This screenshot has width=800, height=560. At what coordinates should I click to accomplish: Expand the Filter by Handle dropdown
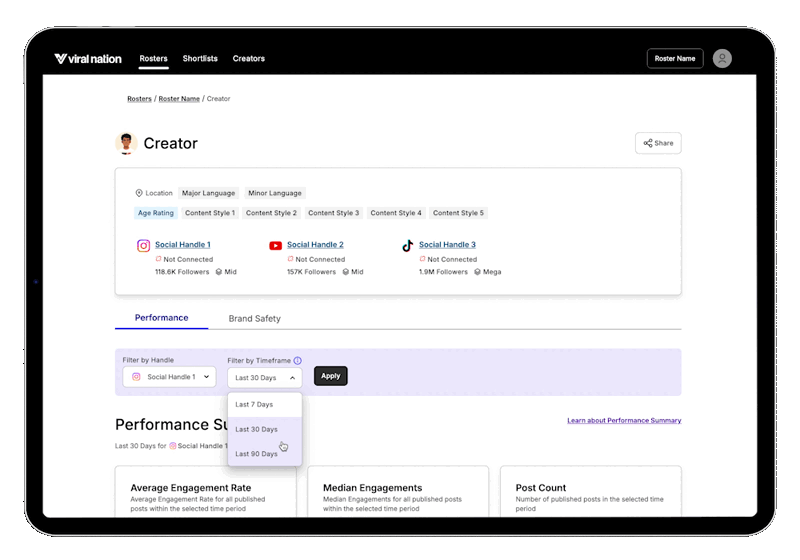click(169, 377)
